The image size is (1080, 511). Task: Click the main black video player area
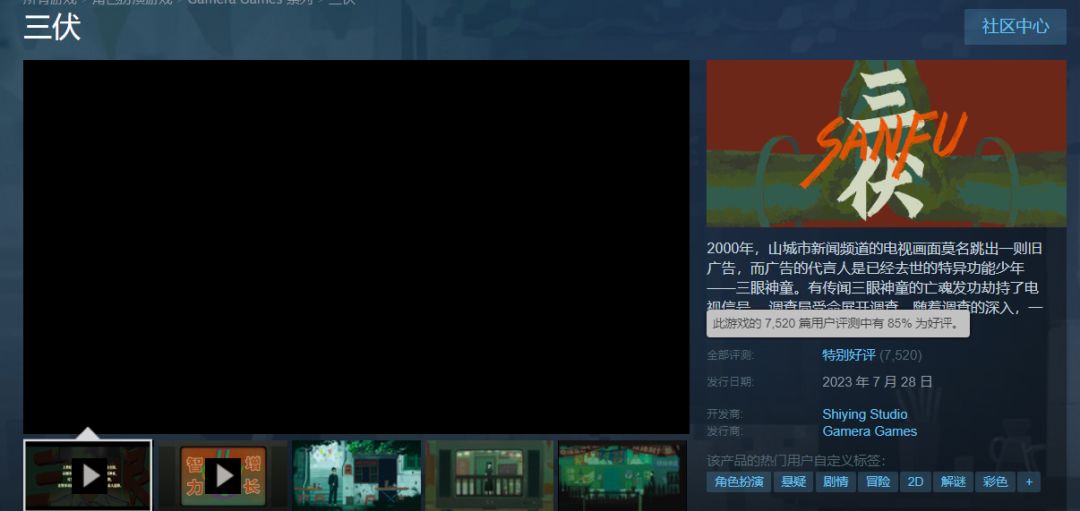(x=356, y=247)
